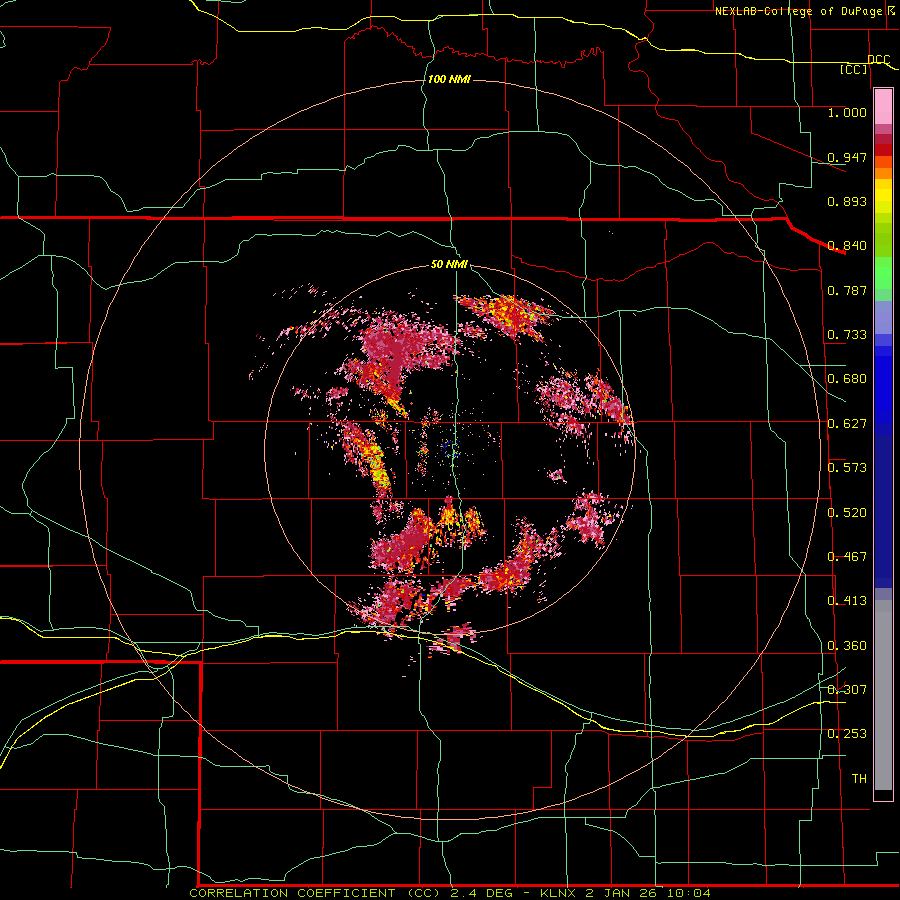Click the 100 NMI range ring label
This screenshot has height=900, width=900.
coord(449,79)
